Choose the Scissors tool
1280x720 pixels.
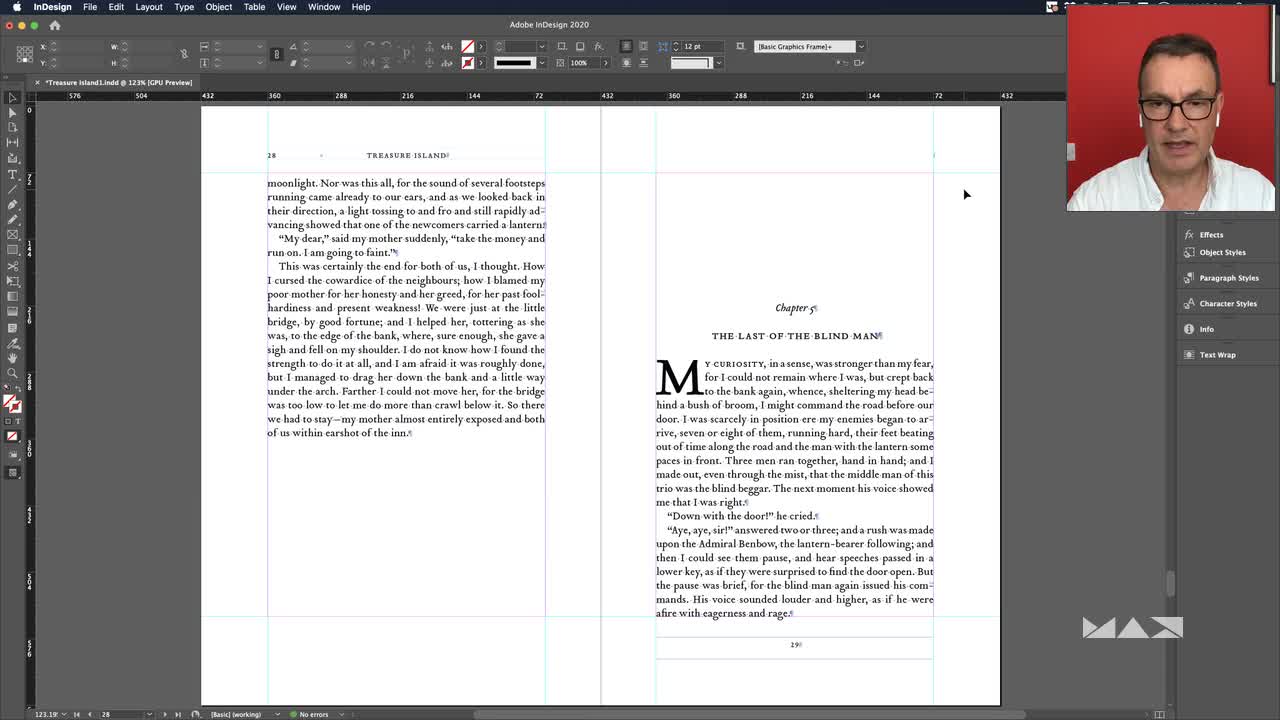[12, 266]
